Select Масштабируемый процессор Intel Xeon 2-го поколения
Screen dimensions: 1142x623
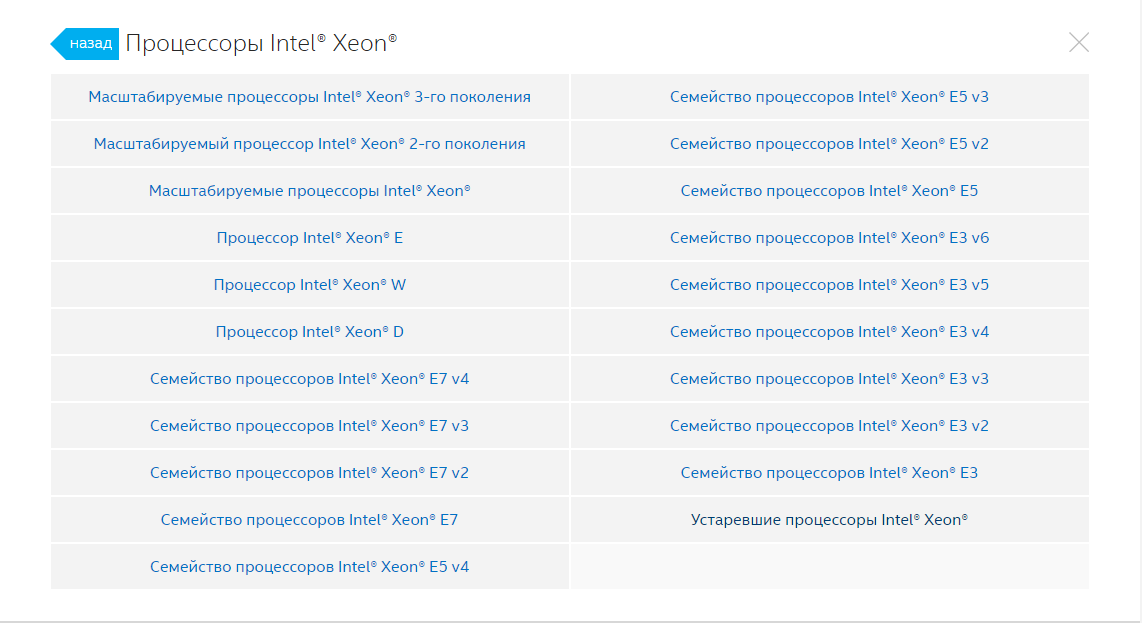click(x=309, y=144)
